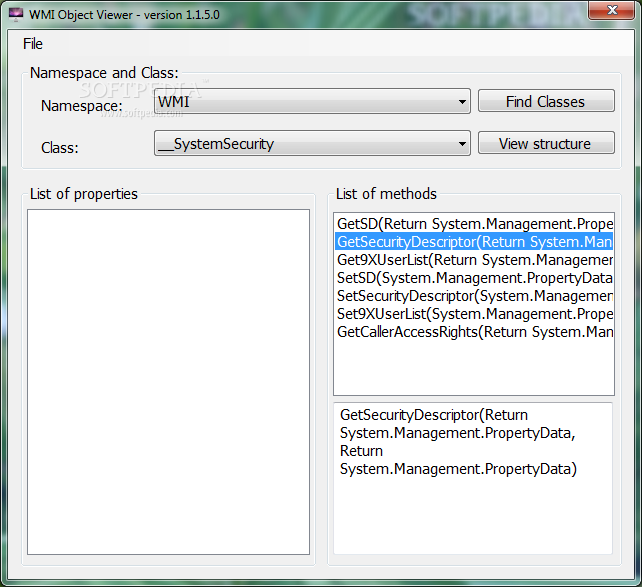Select the Get9XUserList method row

point(474,260)
